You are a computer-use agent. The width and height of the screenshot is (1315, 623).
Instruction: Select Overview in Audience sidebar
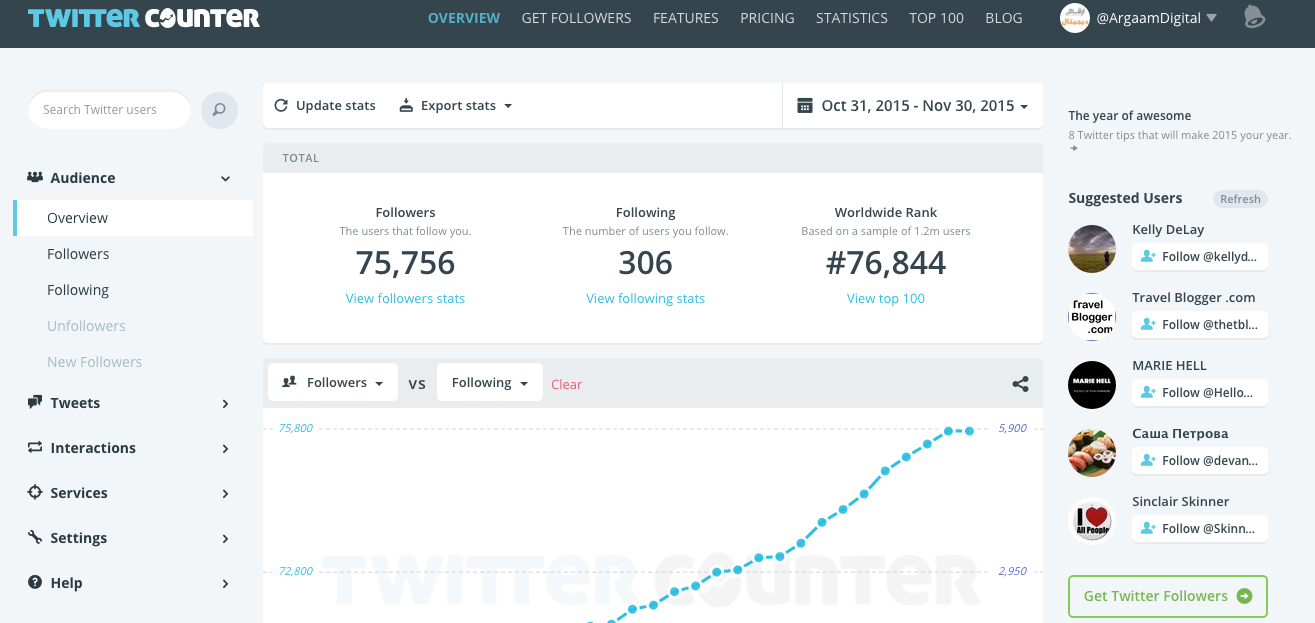click(134, 218)
